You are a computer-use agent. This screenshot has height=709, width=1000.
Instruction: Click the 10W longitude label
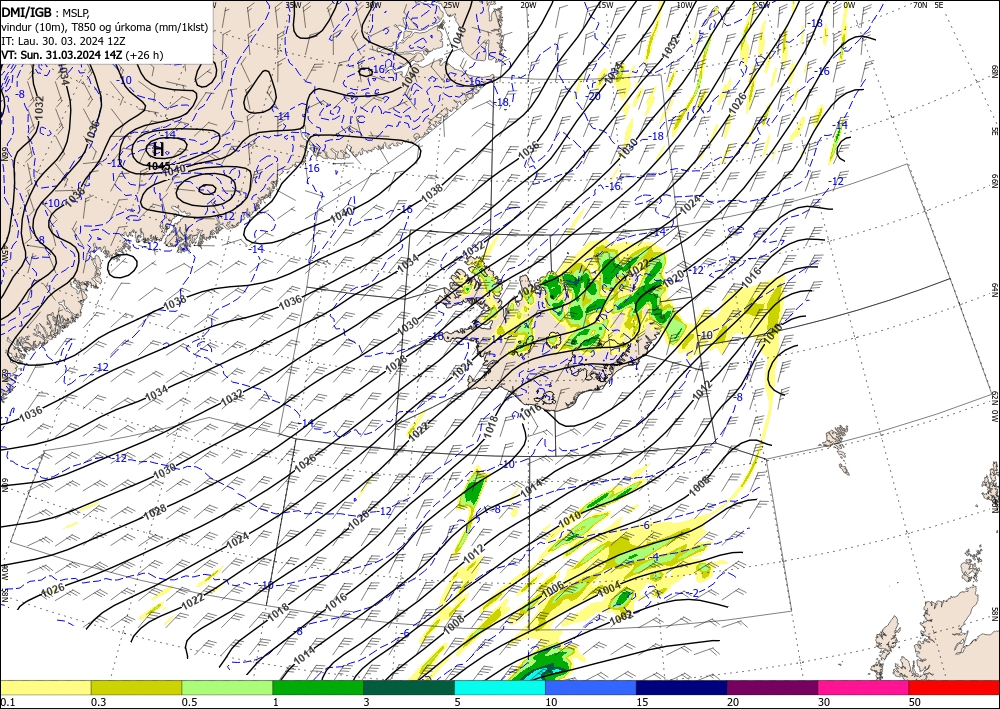coord(684,5)
